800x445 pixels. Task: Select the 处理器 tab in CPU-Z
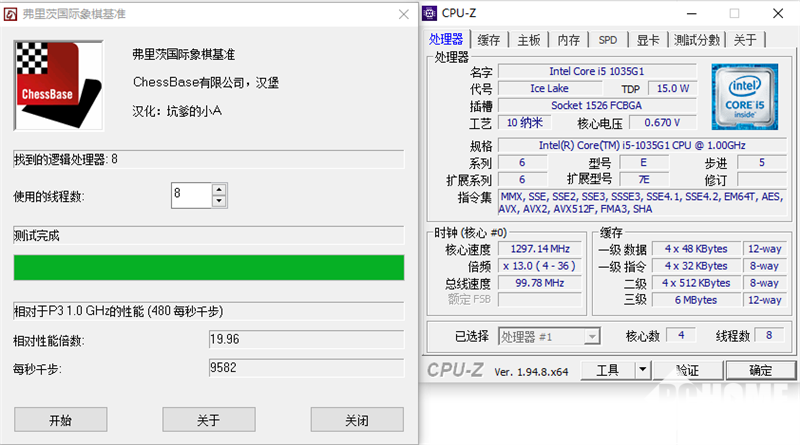pyautogui.click(x=446, y=39)
